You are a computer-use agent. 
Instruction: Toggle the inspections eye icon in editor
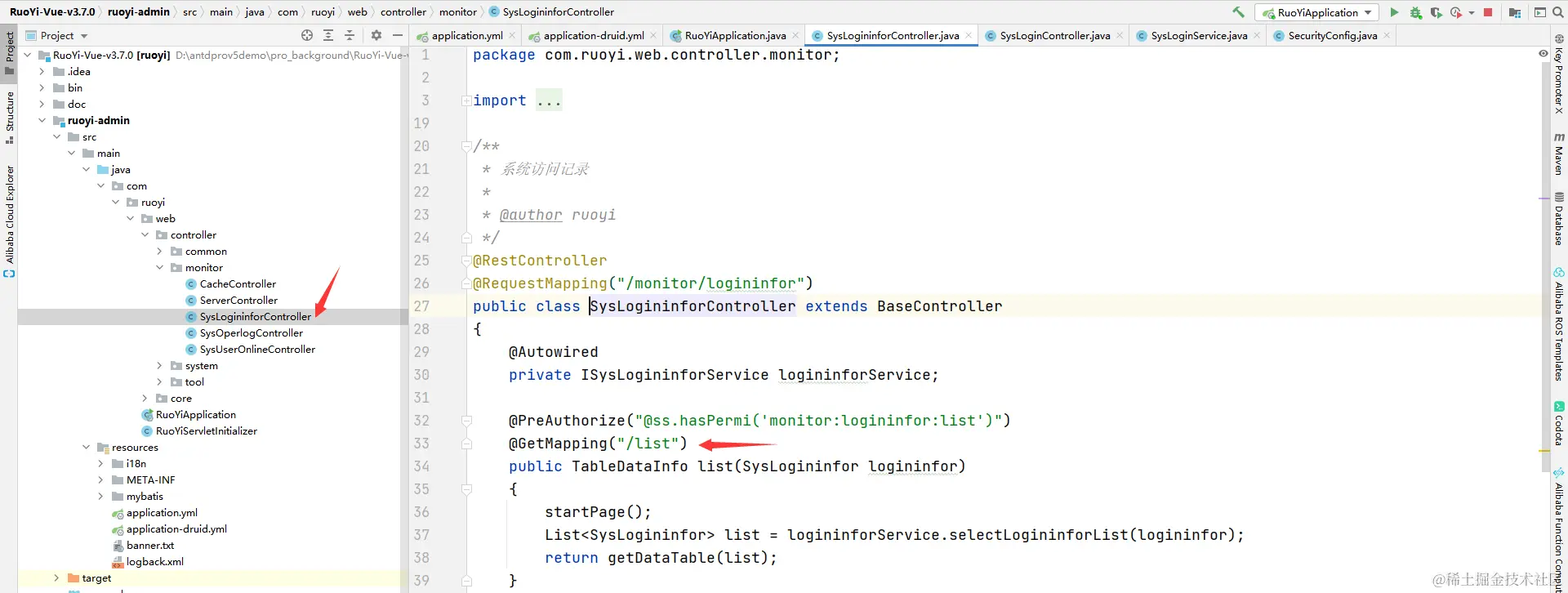click(x=1543, y=54)
